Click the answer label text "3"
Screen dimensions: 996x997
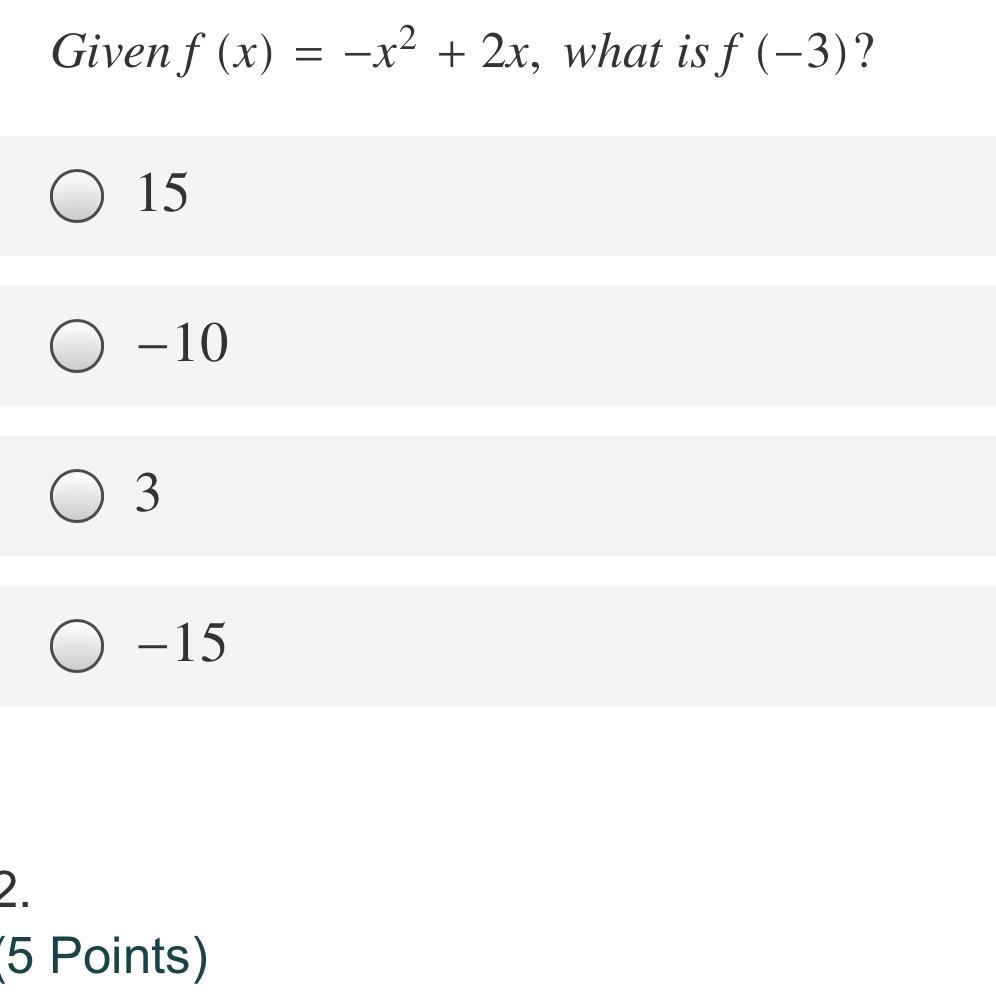click(148, 493)
